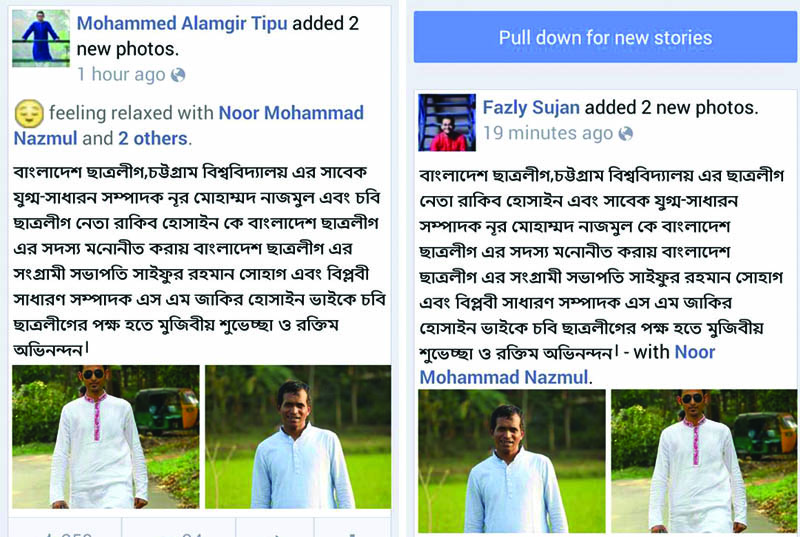Show the 2 others tagged list
Viewport: 800px width, 537px height.
click(153, 138)
